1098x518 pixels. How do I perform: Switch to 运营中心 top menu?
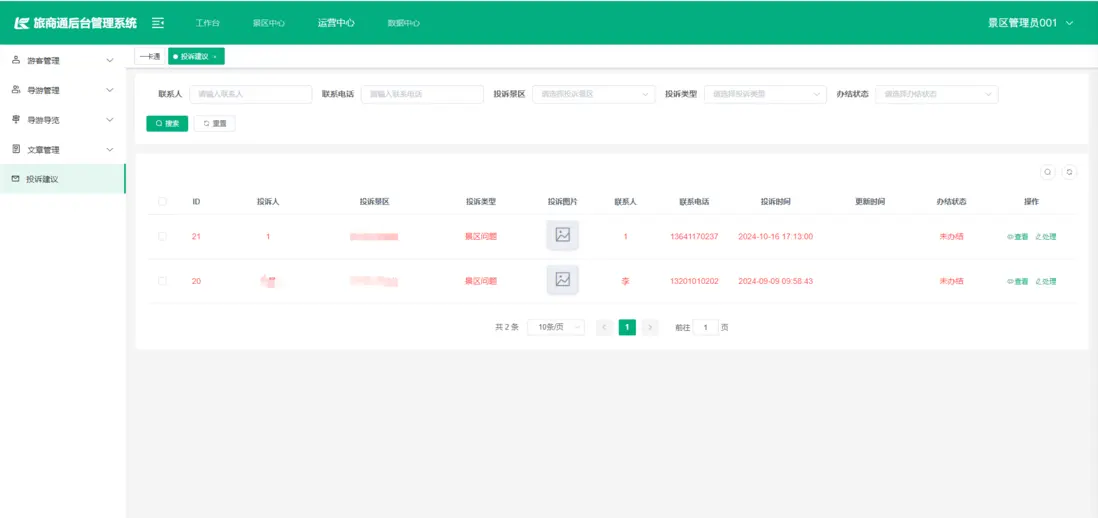(336, 23)
